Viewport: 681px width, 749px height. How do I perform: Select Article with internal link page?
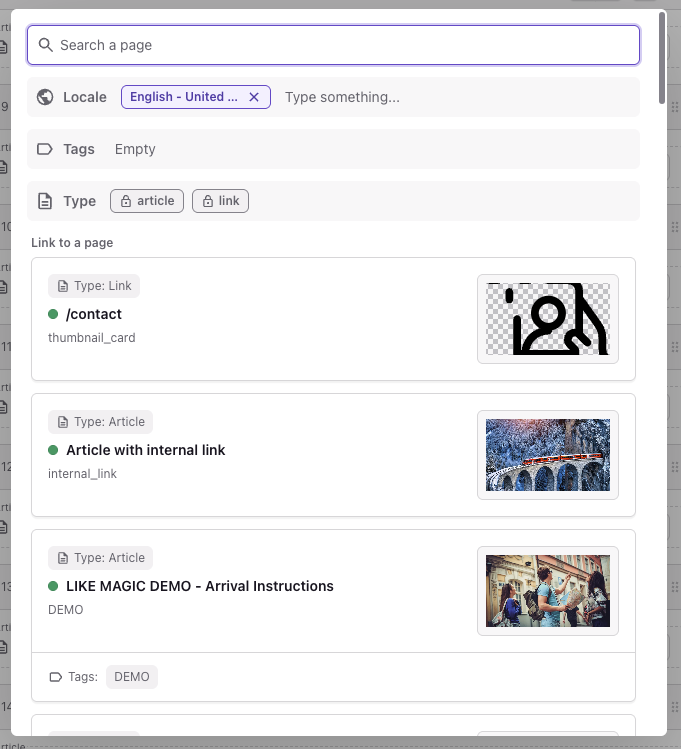[x=333, y=455]
